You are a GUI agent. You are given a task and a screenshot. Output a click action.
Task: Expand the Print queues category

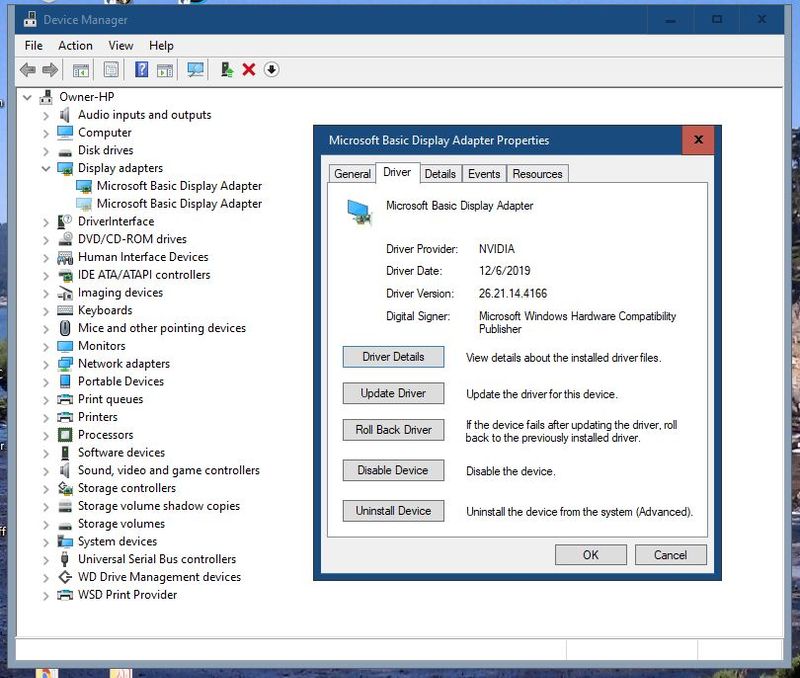point(46,400)
